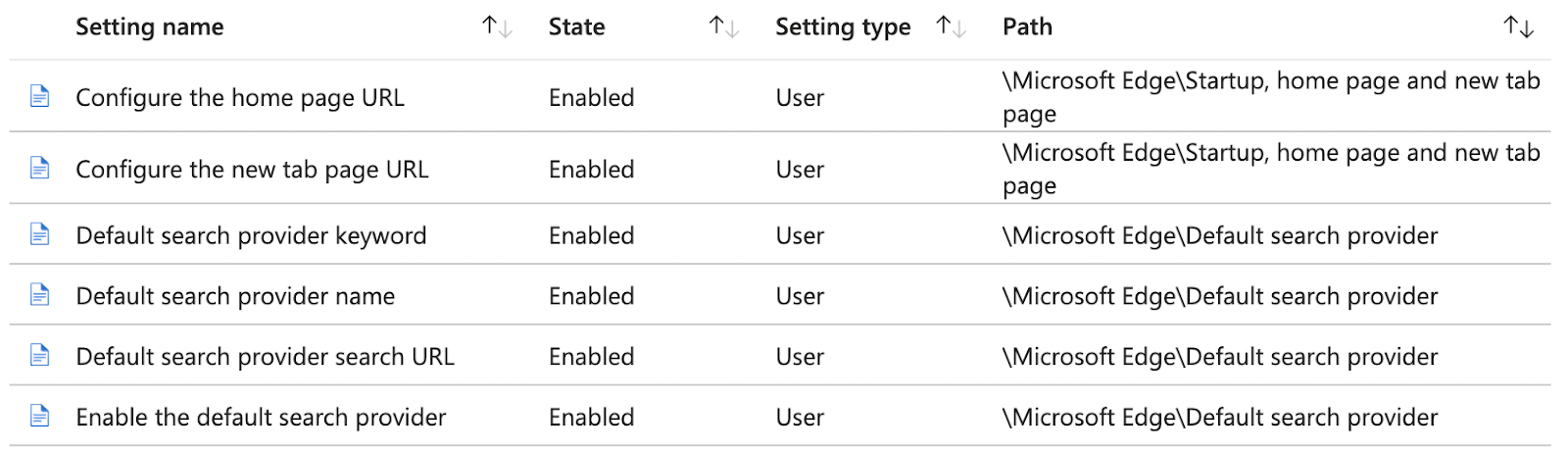Image resolution: width=1568 pixels, height=452 pixels.
Task: Open the Configure the home page URL setting
Action: [240, 98]
